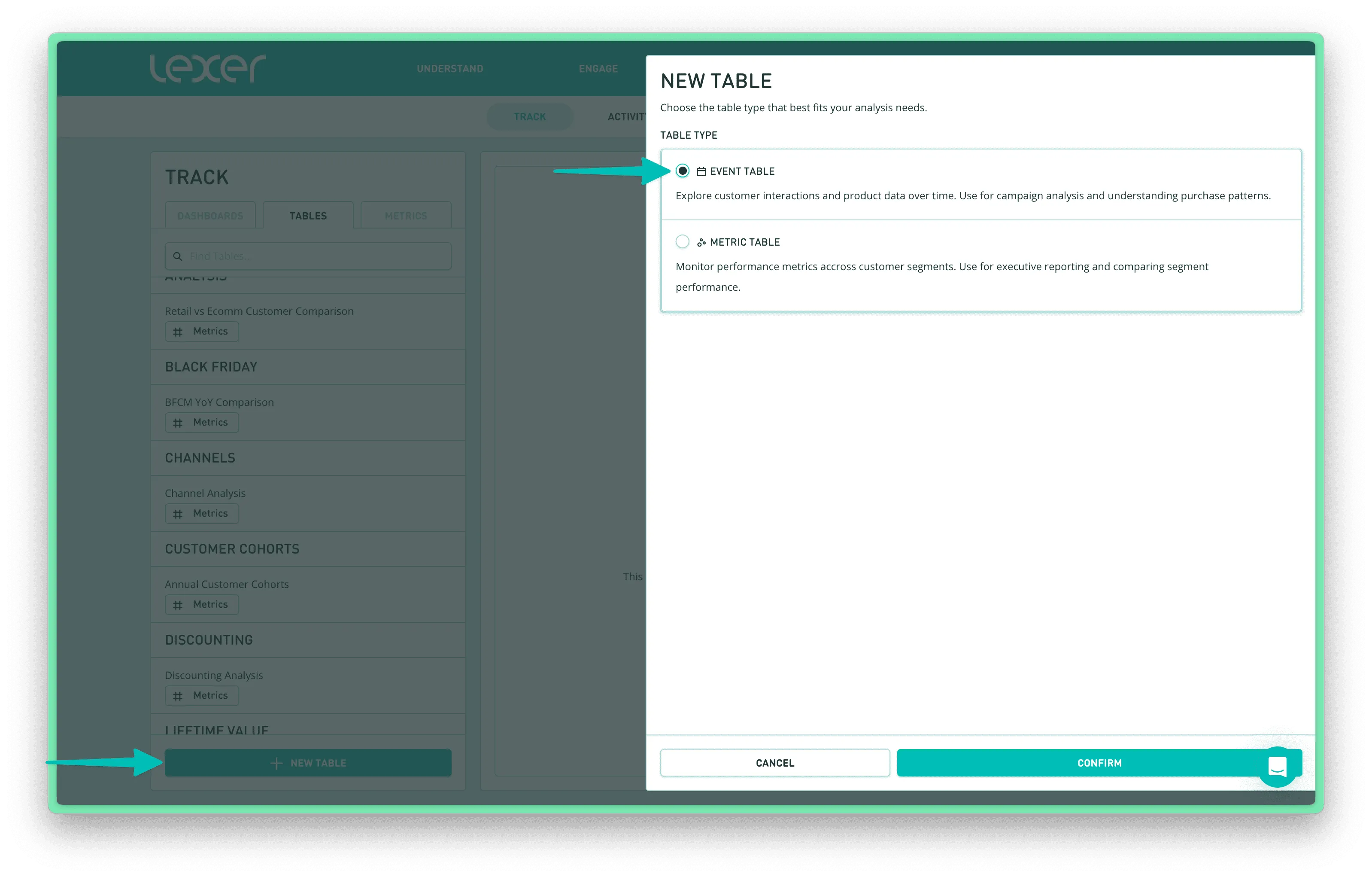Click the Metrics badge under Discounting Analysis

tap(202, 695)
